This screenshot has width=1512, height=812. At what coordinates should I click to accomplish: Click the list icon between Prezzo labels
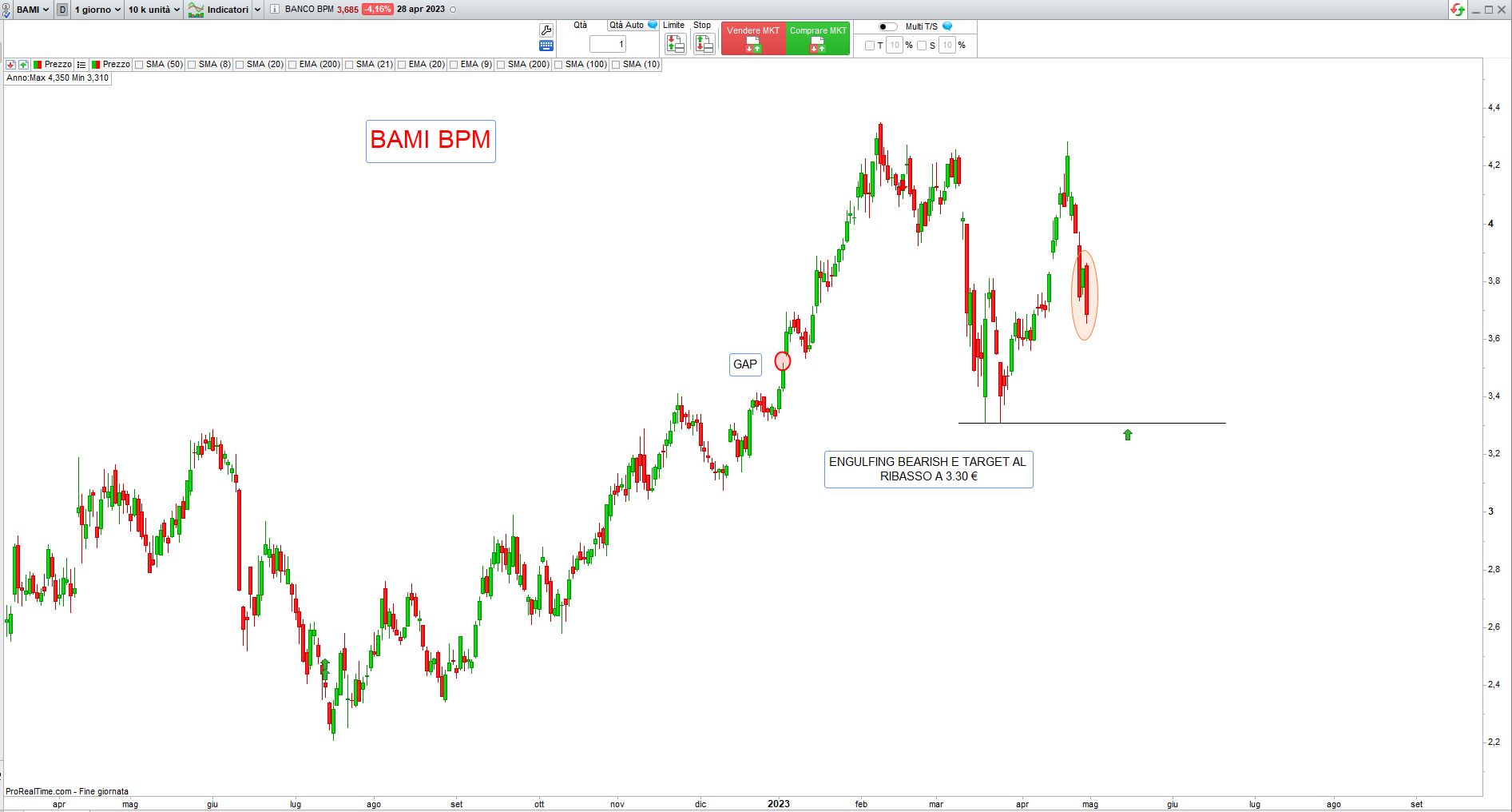(81, 64)
